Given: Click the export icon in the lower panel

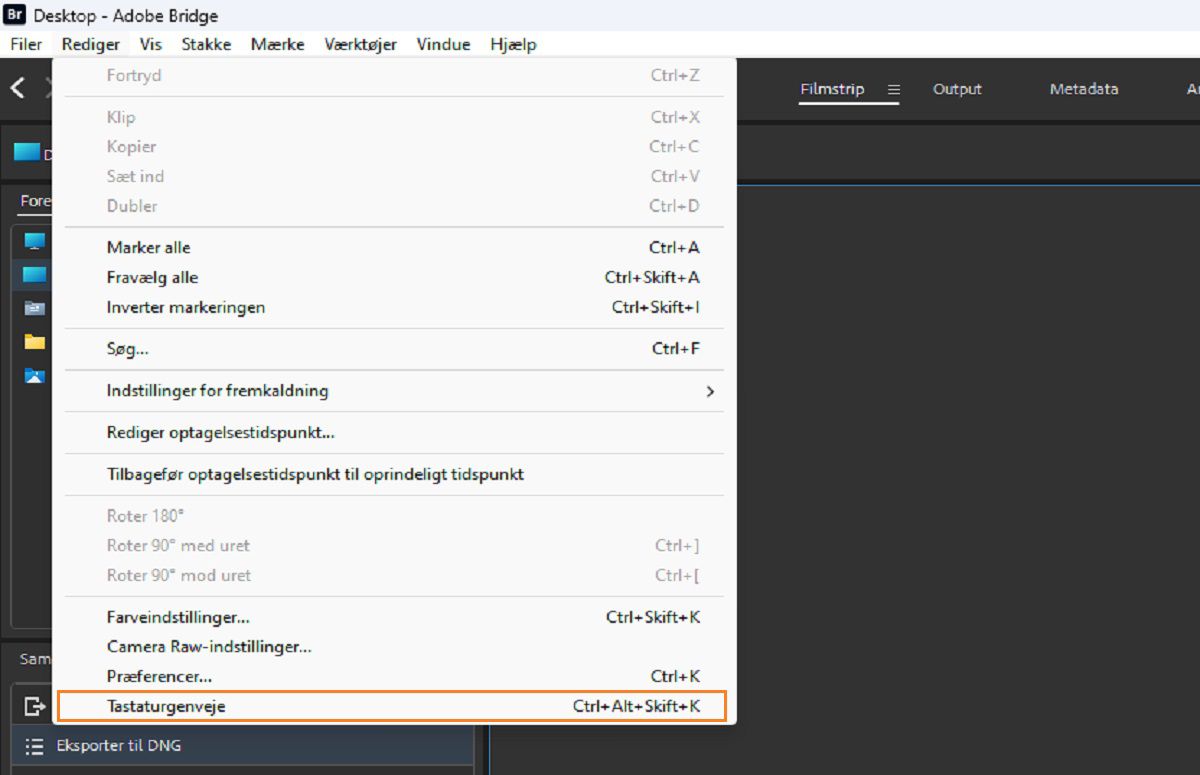Looking at the screenshot, I should [35, 706].
